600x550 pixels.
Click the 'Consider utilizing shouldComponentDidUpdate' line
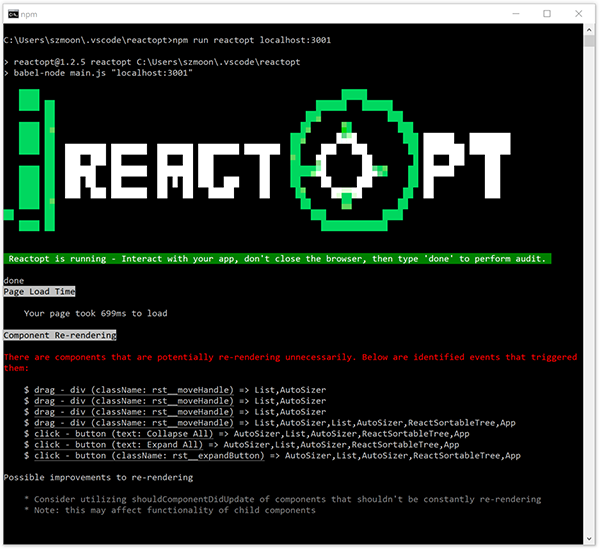pyautogui.click(x=283, y=499)
